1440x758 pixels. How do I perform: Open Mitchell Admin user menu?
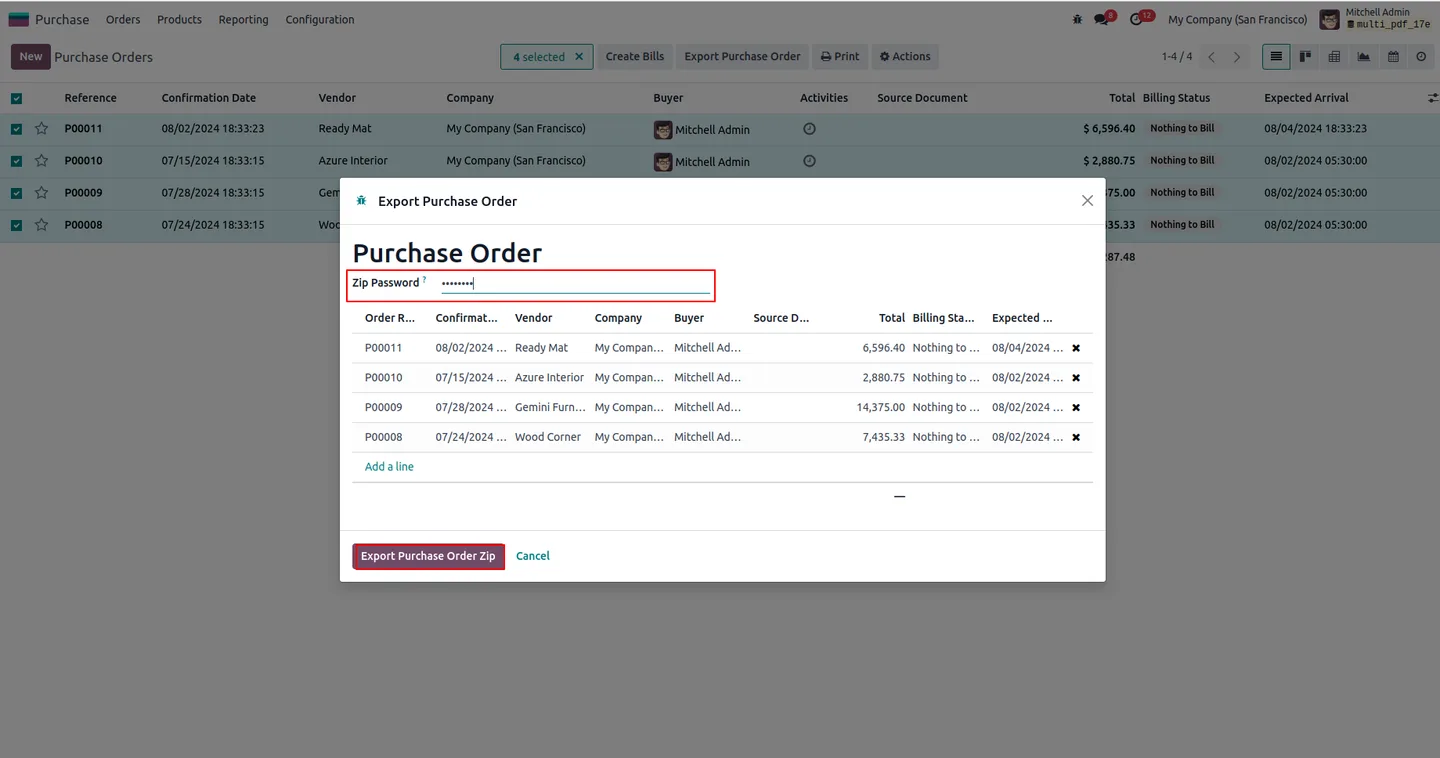click(x=1375, y=19)
